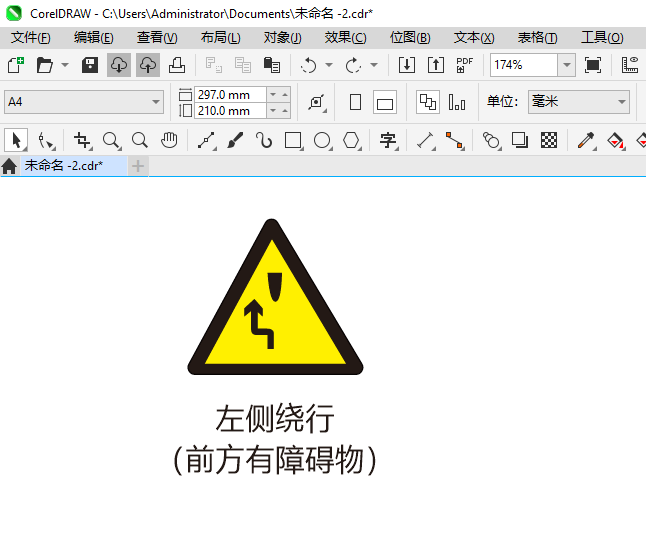
Task: Click the Undo arrow icon
Action: point(309,65)
